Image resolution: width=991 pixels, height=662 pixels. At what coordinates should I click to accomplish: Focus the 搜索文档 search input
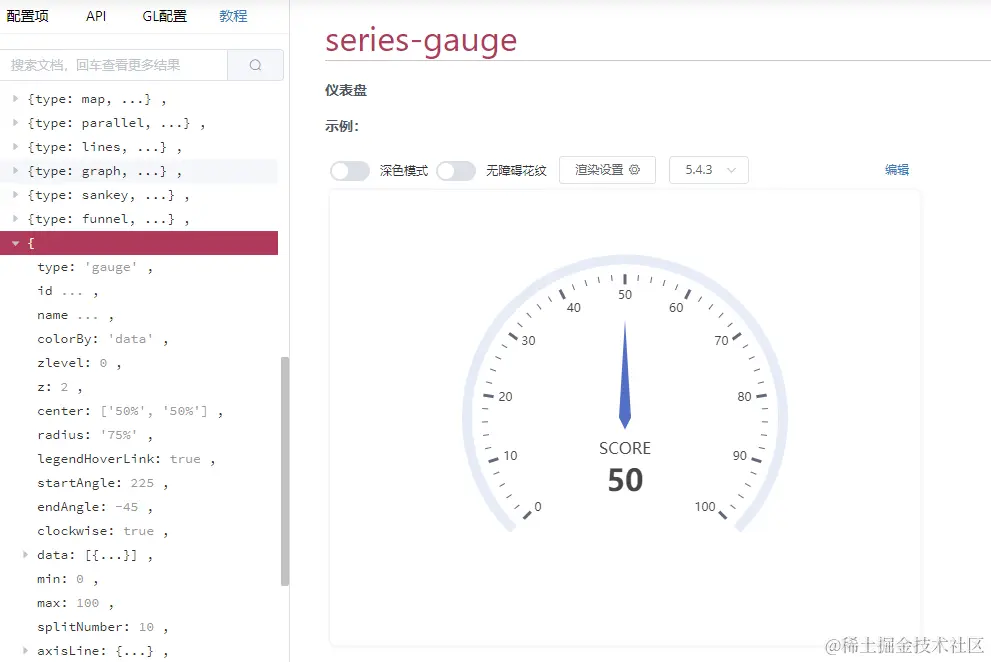[114, 65]
